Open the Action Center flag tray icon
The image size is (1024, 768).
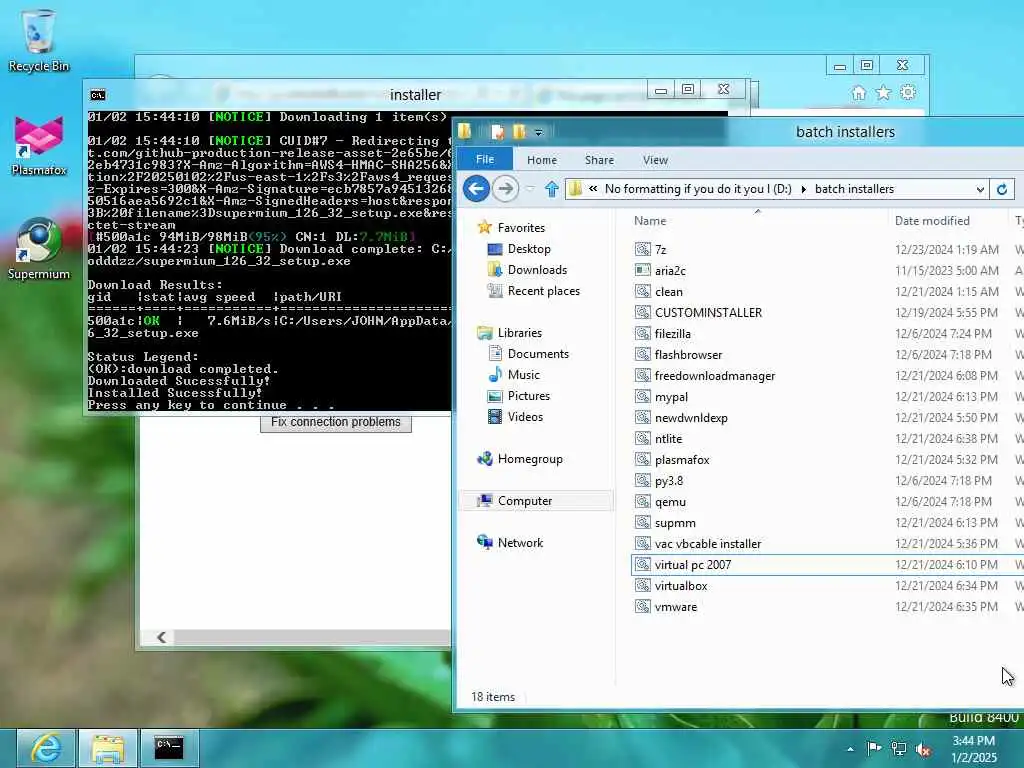point(874,748)
